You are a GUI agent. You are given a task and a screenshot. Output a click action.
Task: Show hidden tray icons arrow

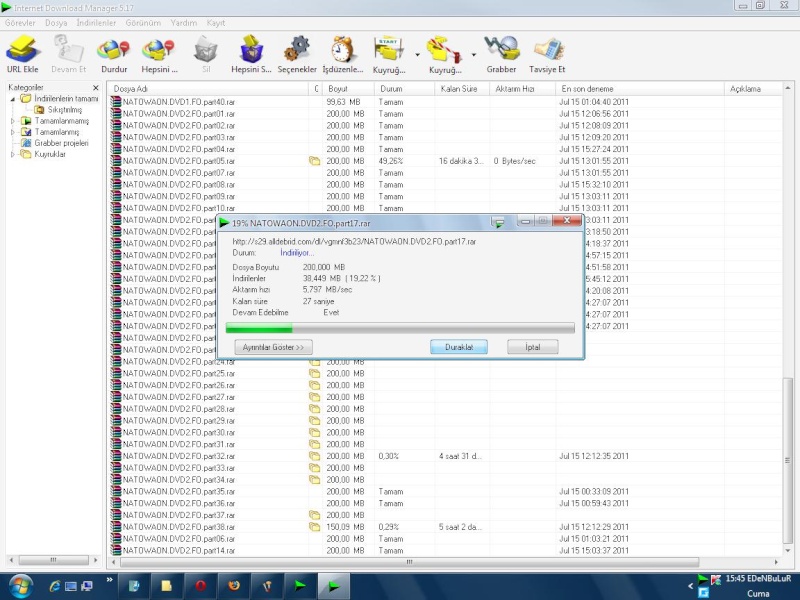click(690, 586)
